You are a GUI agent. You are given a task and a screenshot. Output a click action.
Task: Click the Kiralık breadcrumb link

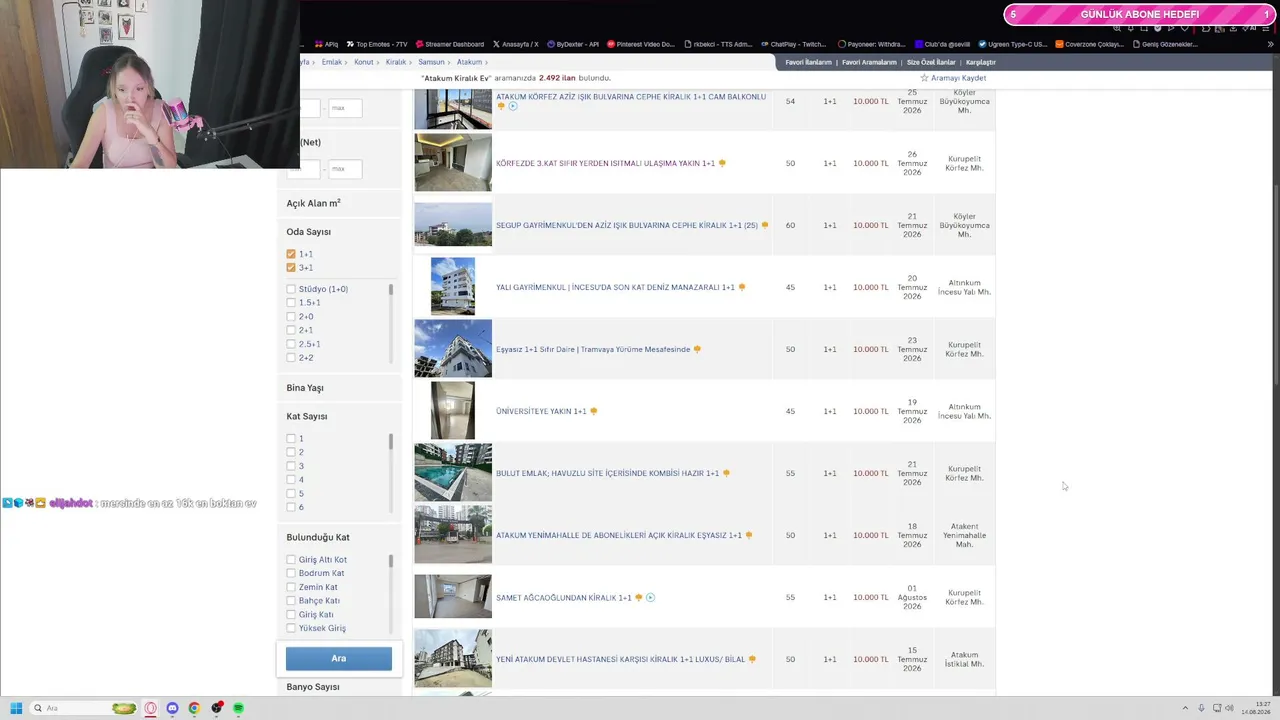point(396,62)
